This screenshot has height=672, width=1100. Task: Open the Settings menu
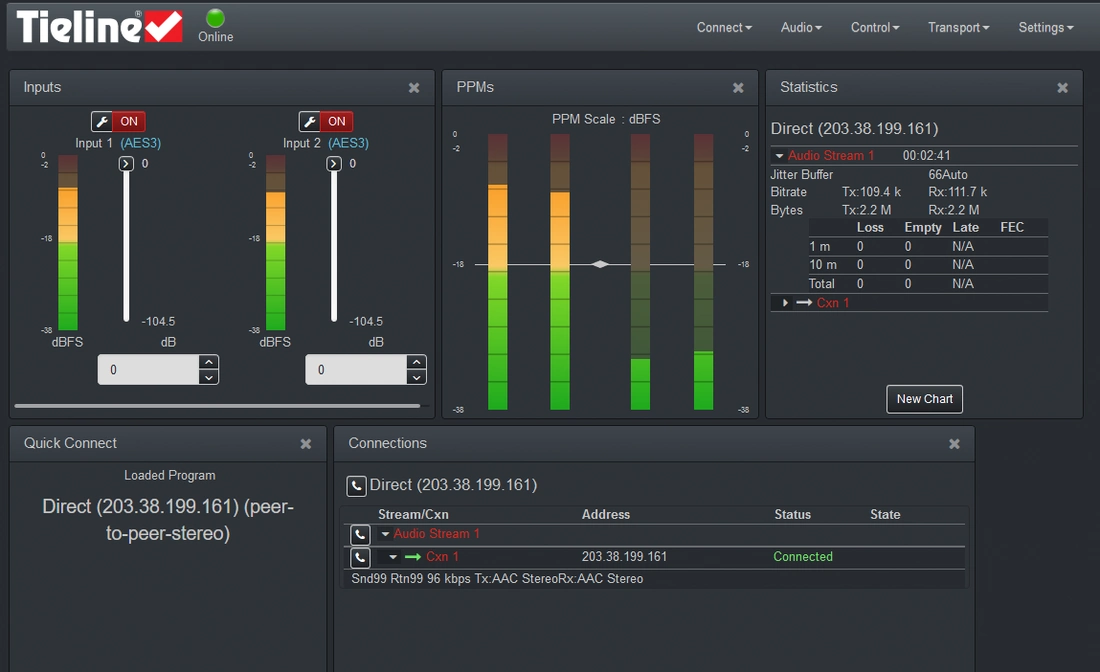coord(1046,27)
